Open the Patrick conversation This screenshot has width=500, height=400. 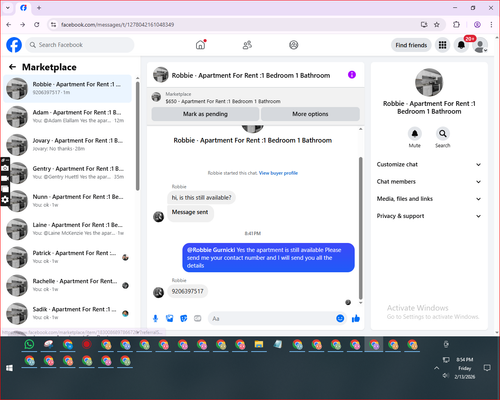[x=67, y=257]
